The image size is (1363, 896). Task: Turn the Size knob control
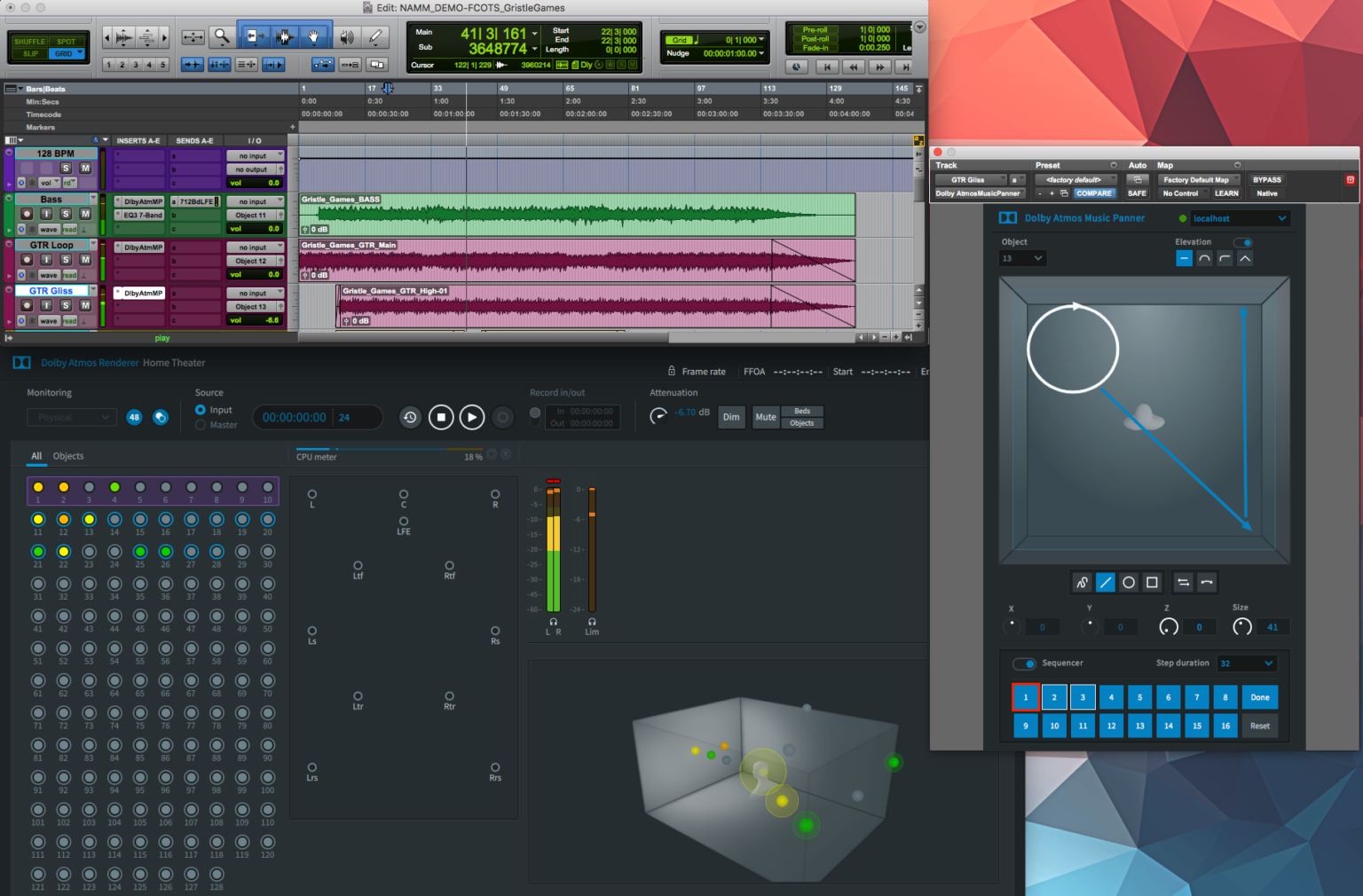tap(1242, 626)
